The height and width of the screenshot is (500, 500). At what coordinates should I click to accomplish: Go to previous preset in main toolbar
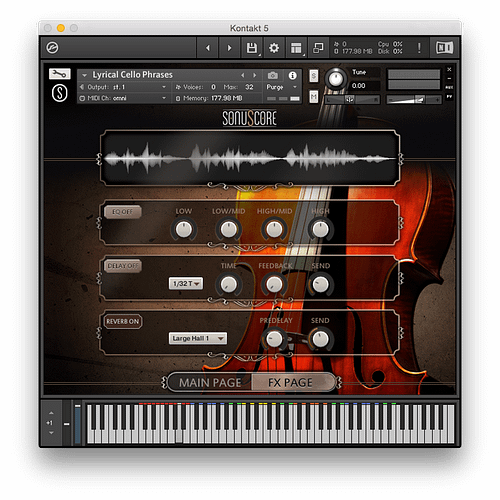pos(208,48)
